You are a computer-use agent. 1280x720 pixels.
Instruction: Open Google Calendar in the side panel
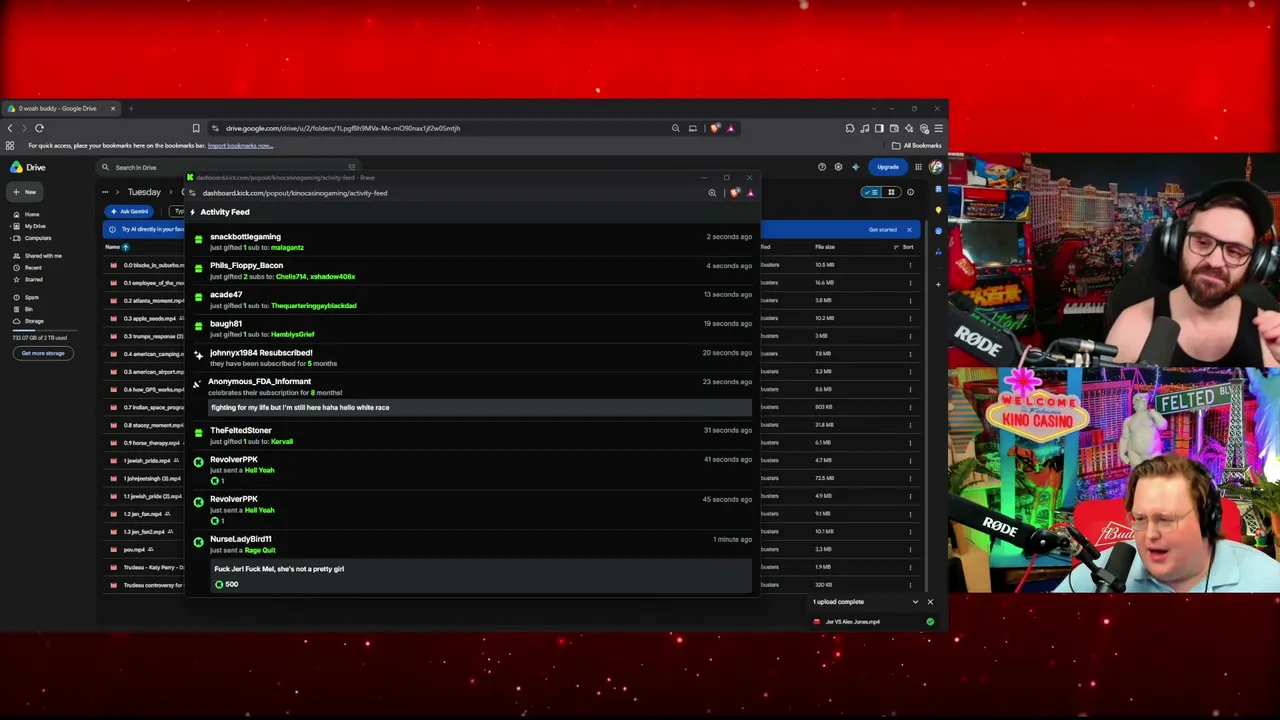[938, 190]
